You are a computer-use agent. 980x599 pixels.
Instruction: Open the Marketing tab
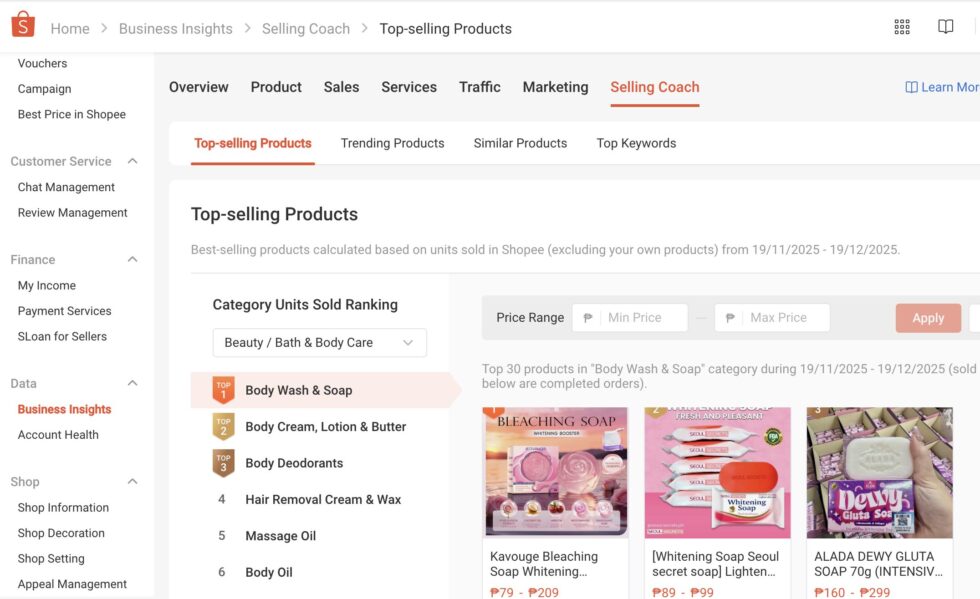(x=555, y=87)
